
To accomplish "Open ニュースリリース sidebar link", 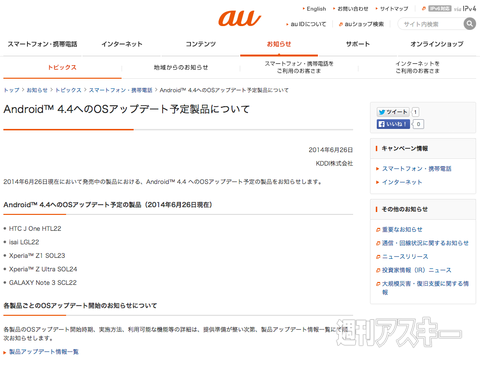I will (405, 256).
